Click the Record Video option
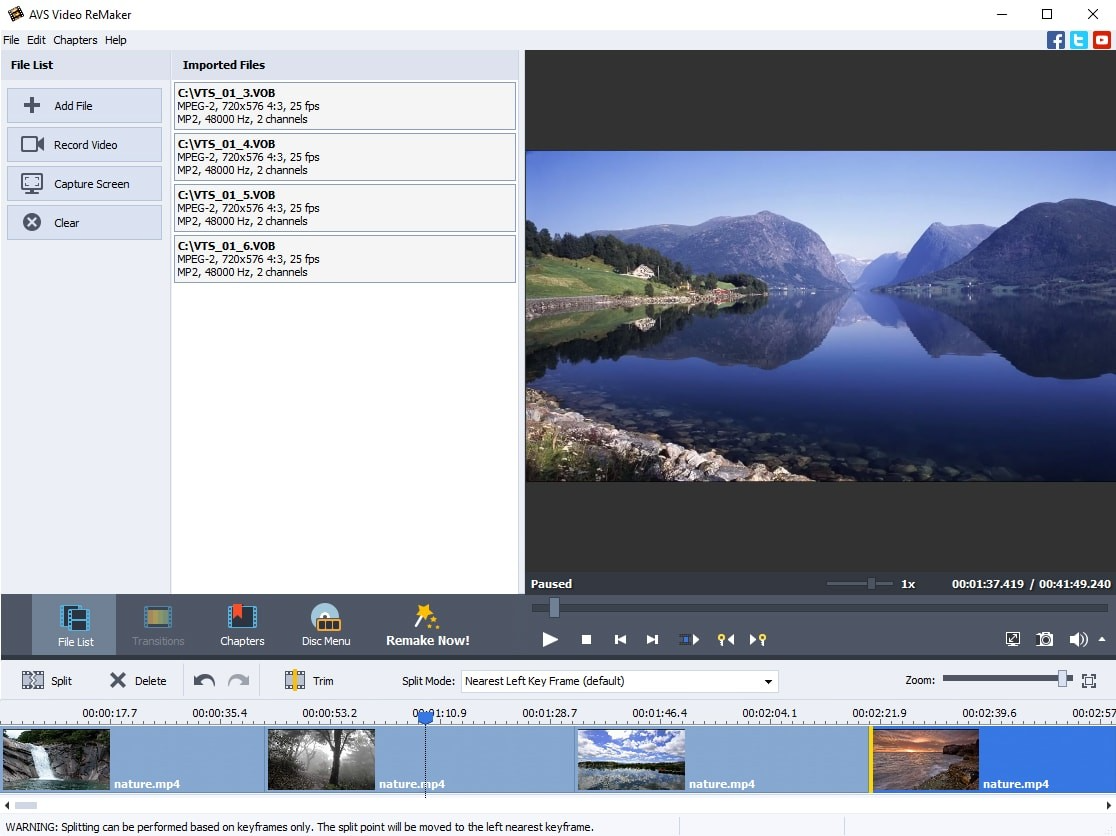The image size is (1116, 836). point(84,144)
